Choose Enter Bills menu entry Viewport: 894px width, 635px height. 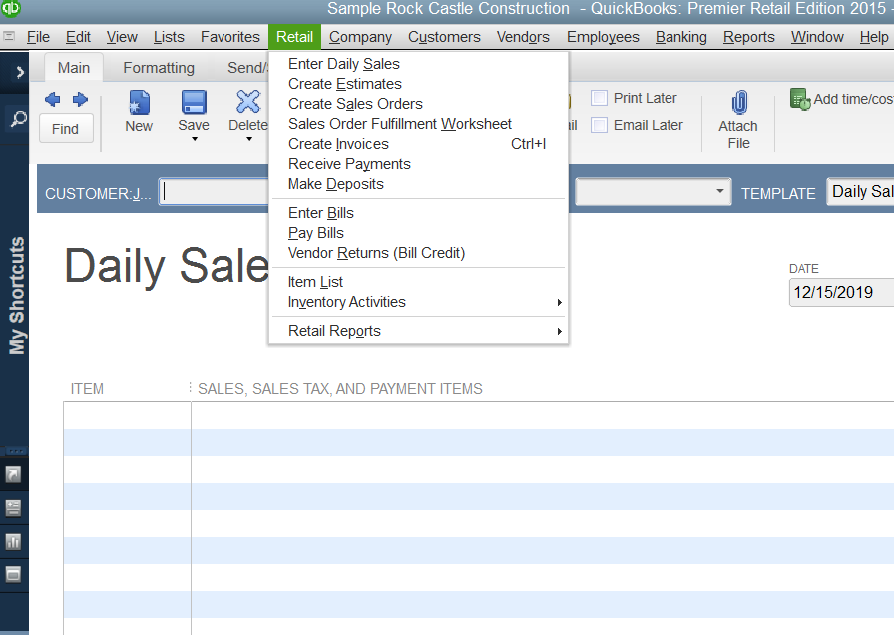coord(418,213)
